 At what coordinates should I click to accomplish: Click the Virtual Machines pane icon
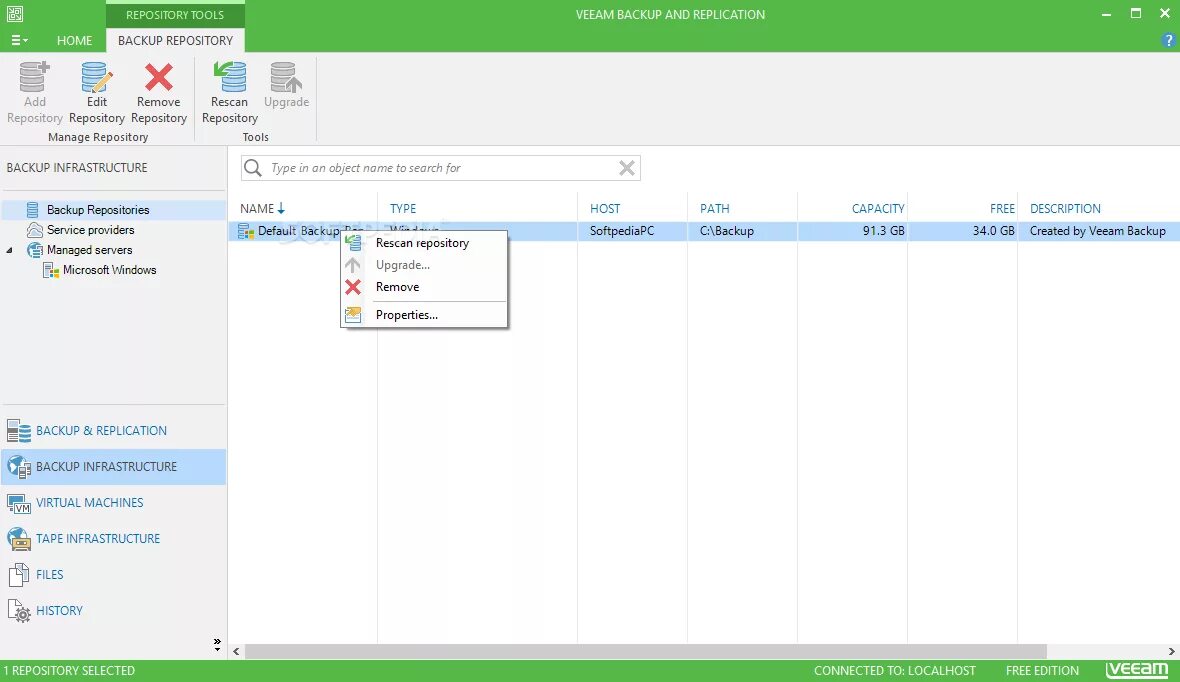(x=19, y=503)
